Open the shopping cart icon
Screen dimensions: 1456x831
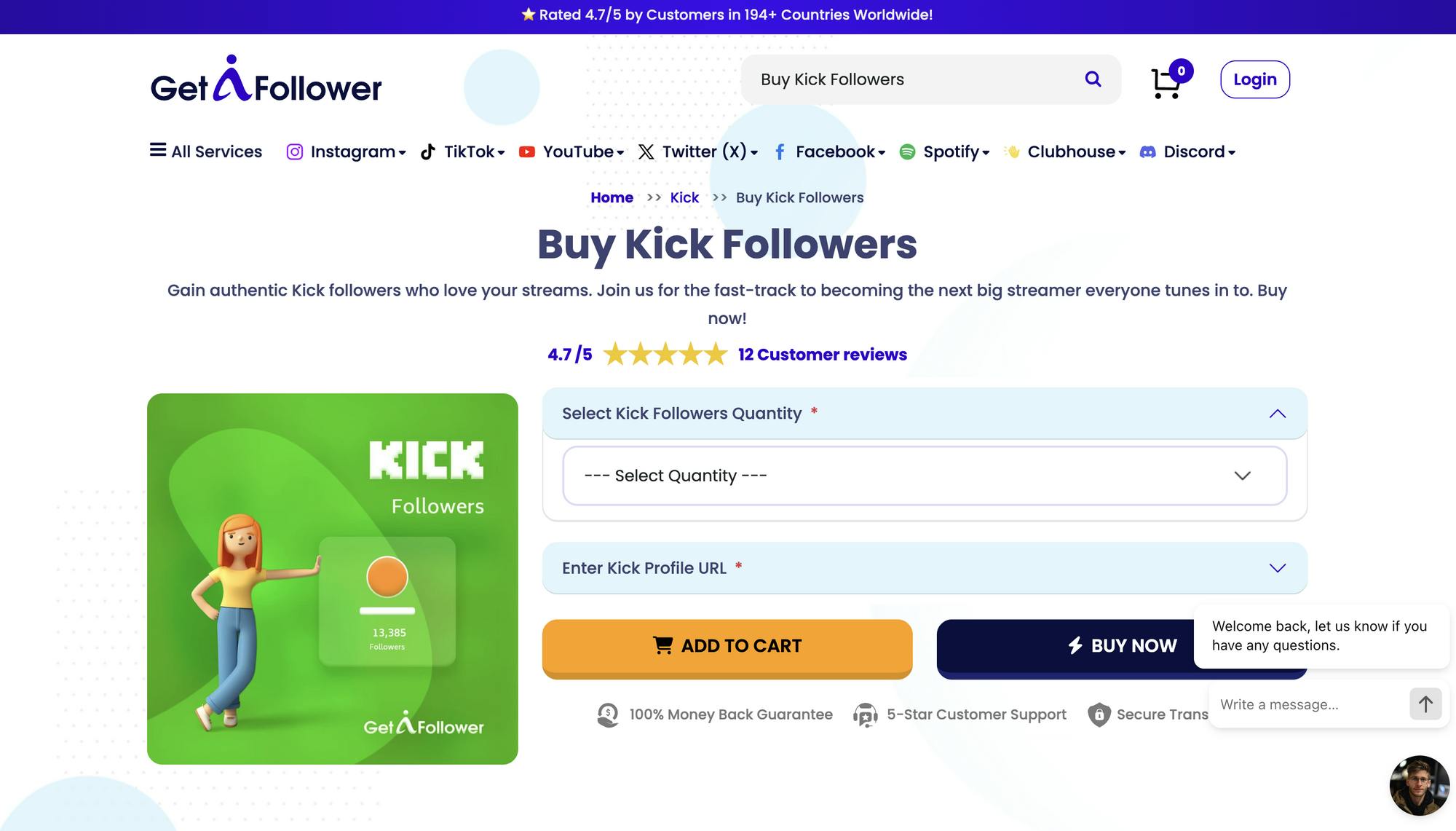[x=1167, y=82]
